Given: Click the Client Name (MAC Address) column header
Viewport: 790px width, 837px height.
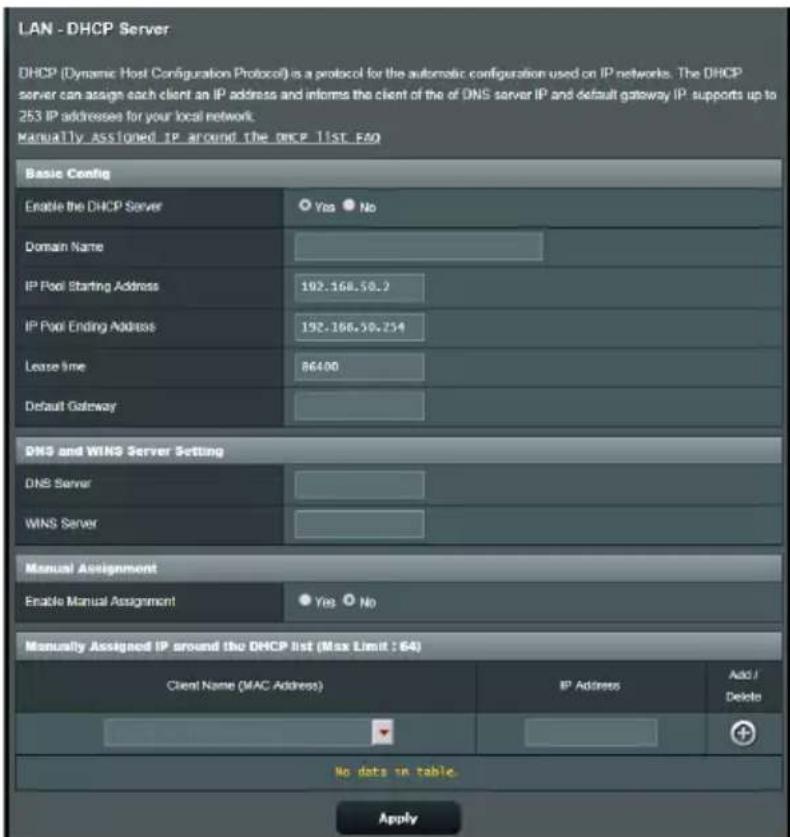Looking at the screenshot, I should coord(245,685).
